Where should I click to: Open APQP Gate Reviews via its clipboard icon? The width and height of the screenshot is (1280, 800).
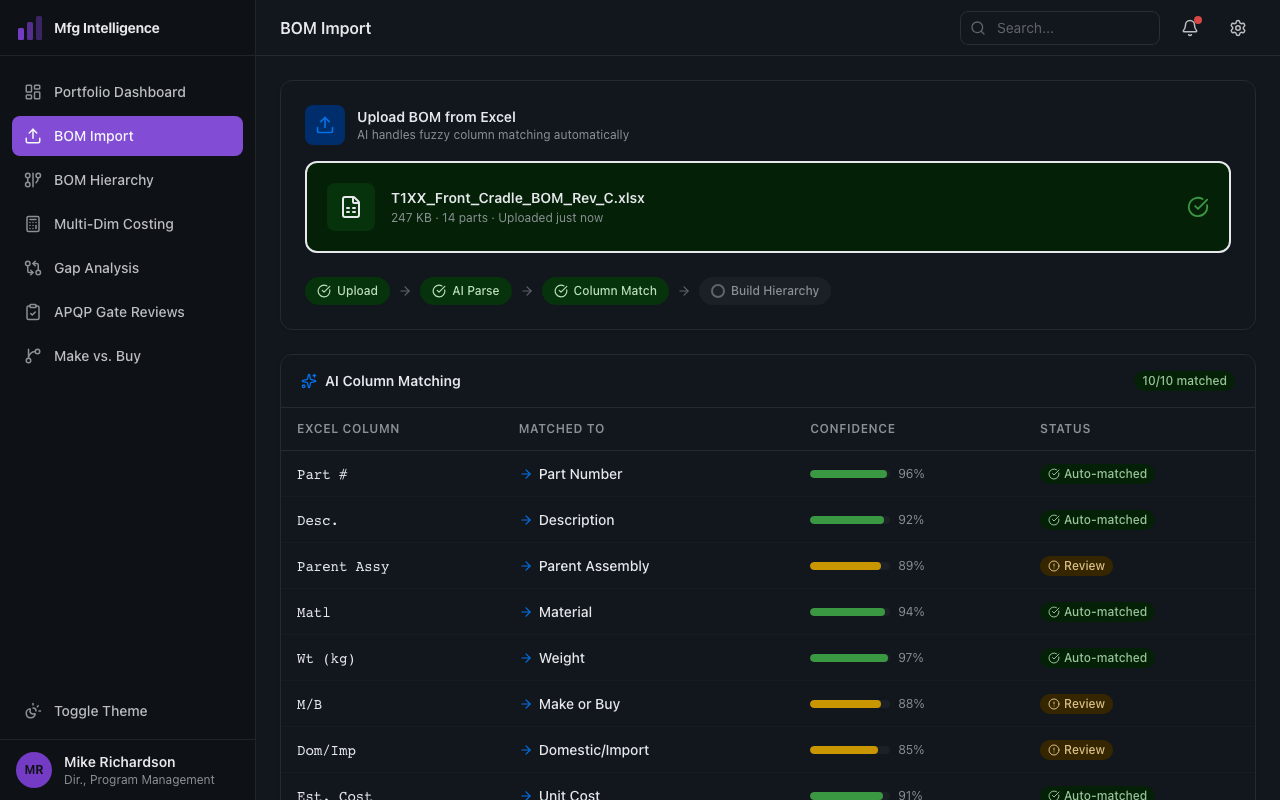34,312
